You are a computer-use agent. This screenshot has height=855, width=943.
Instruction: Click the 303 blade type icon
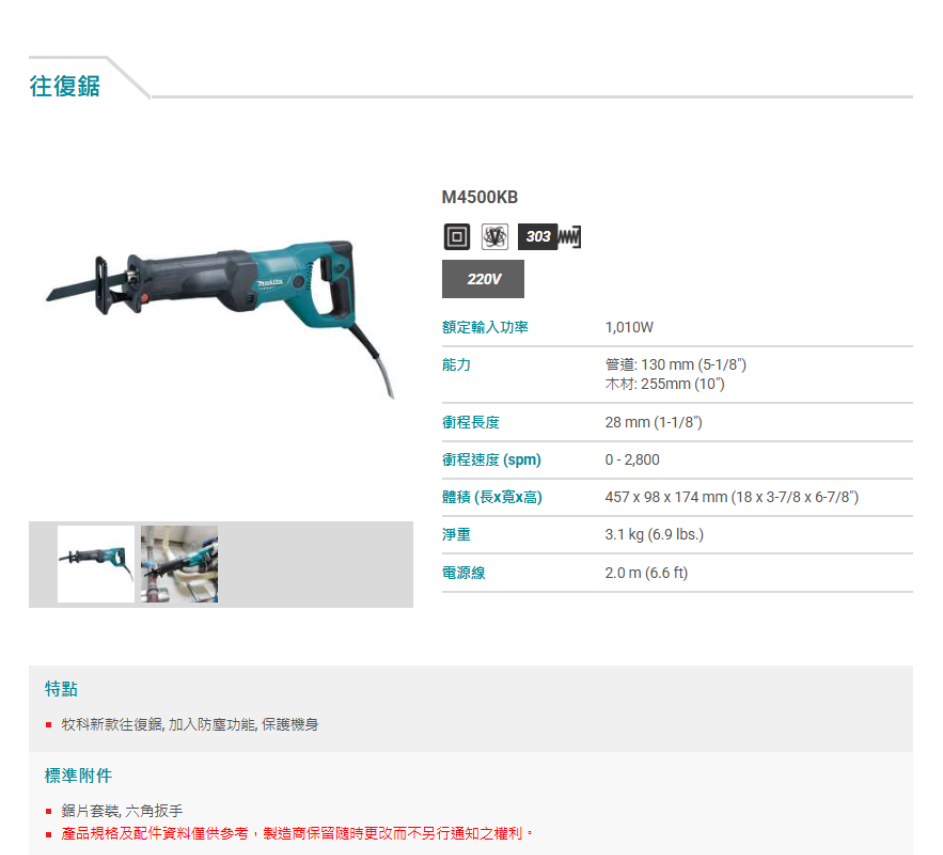point(549,236)
